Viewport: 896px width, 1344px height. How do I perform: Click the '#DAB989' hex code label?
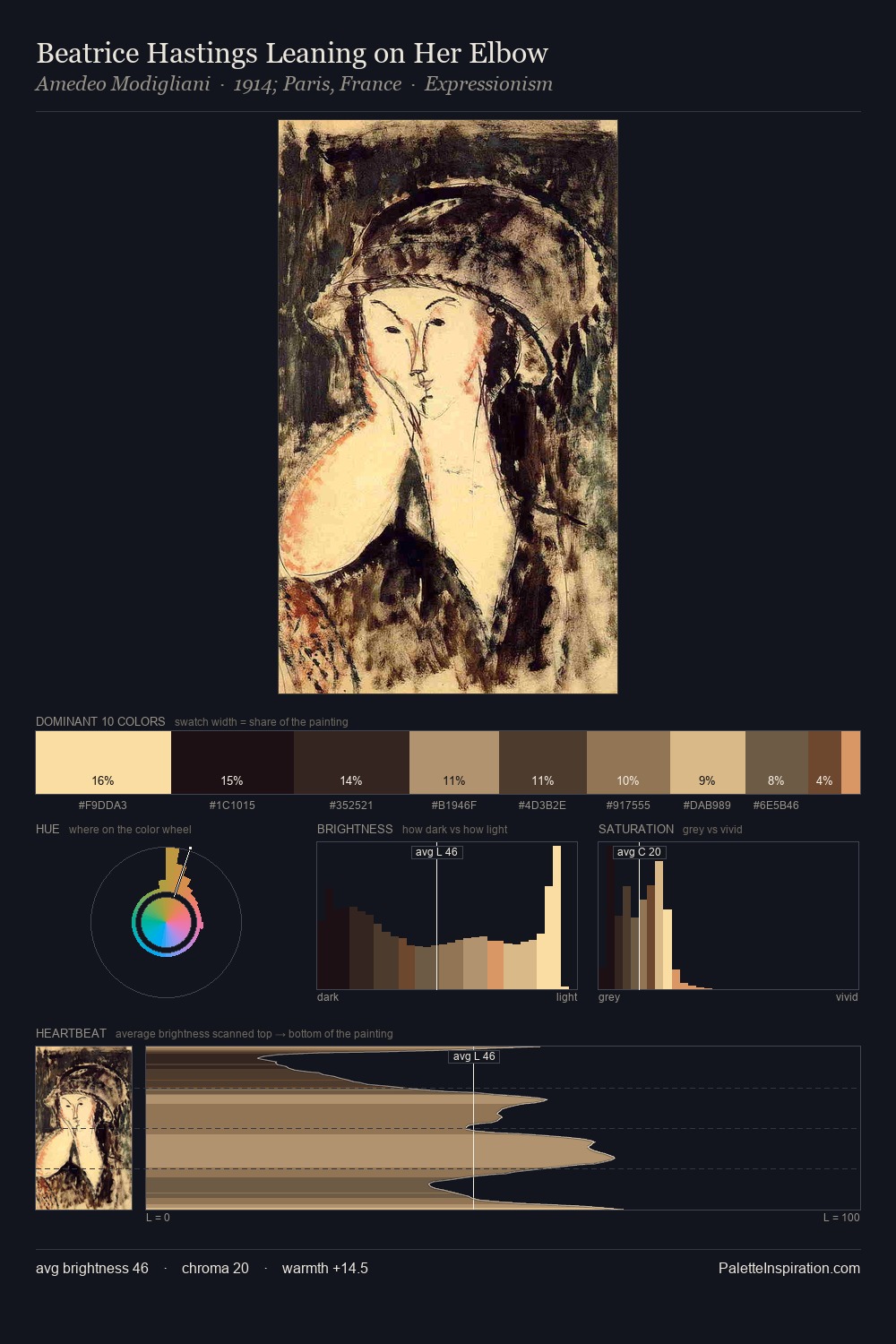click(708, 805)
